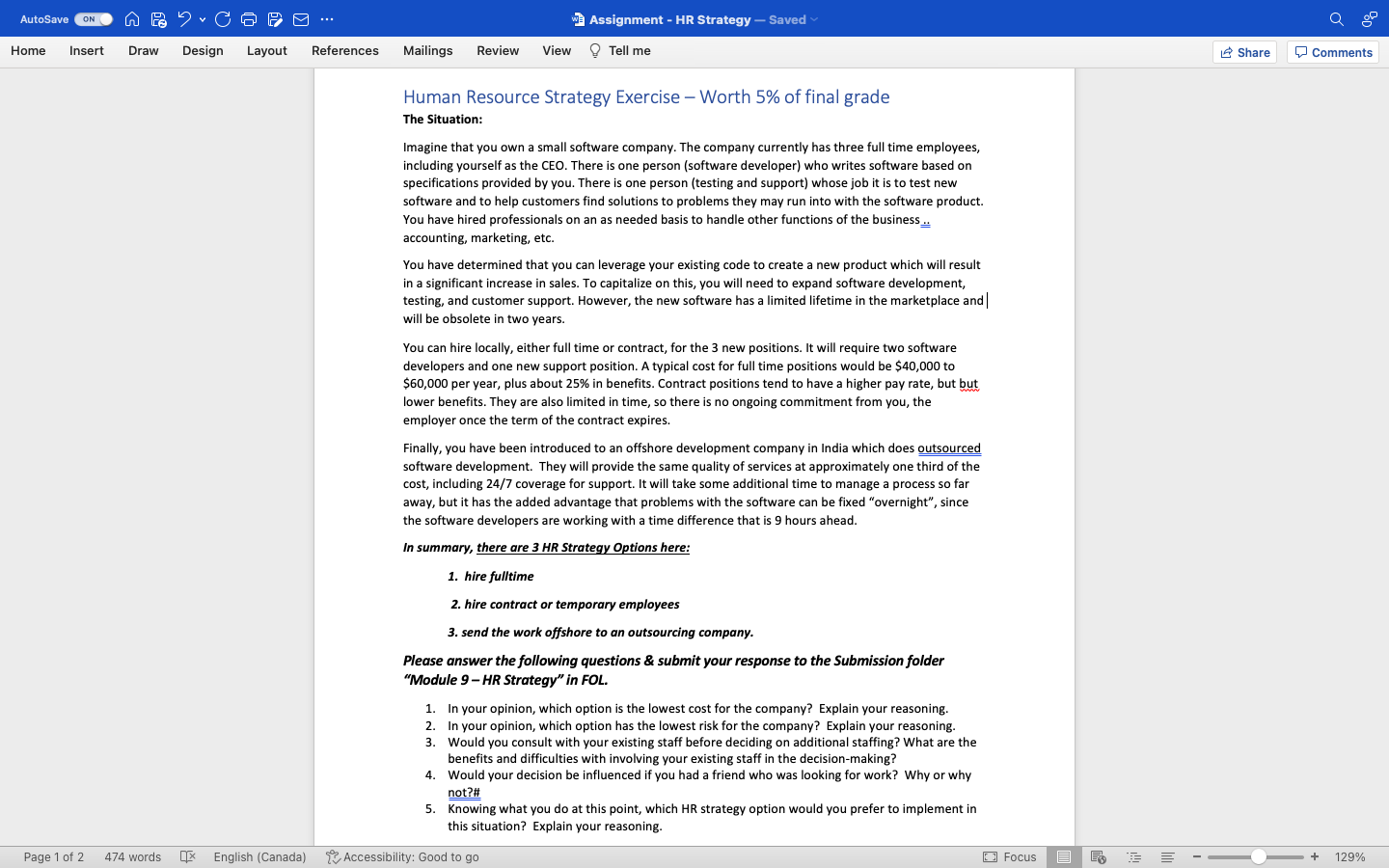Click the Share button
Screen dimensions: 1389x868
[1244, 52]
